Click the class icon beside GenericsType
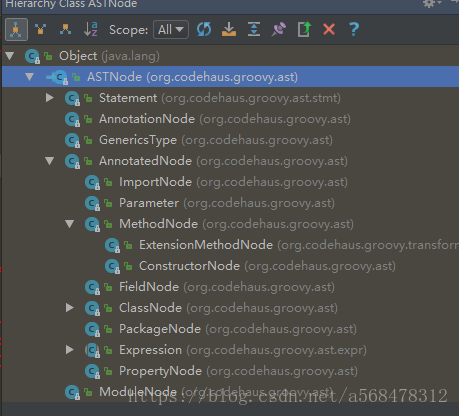The width and height of the screenshot is (459, 416). pos(72,140)
